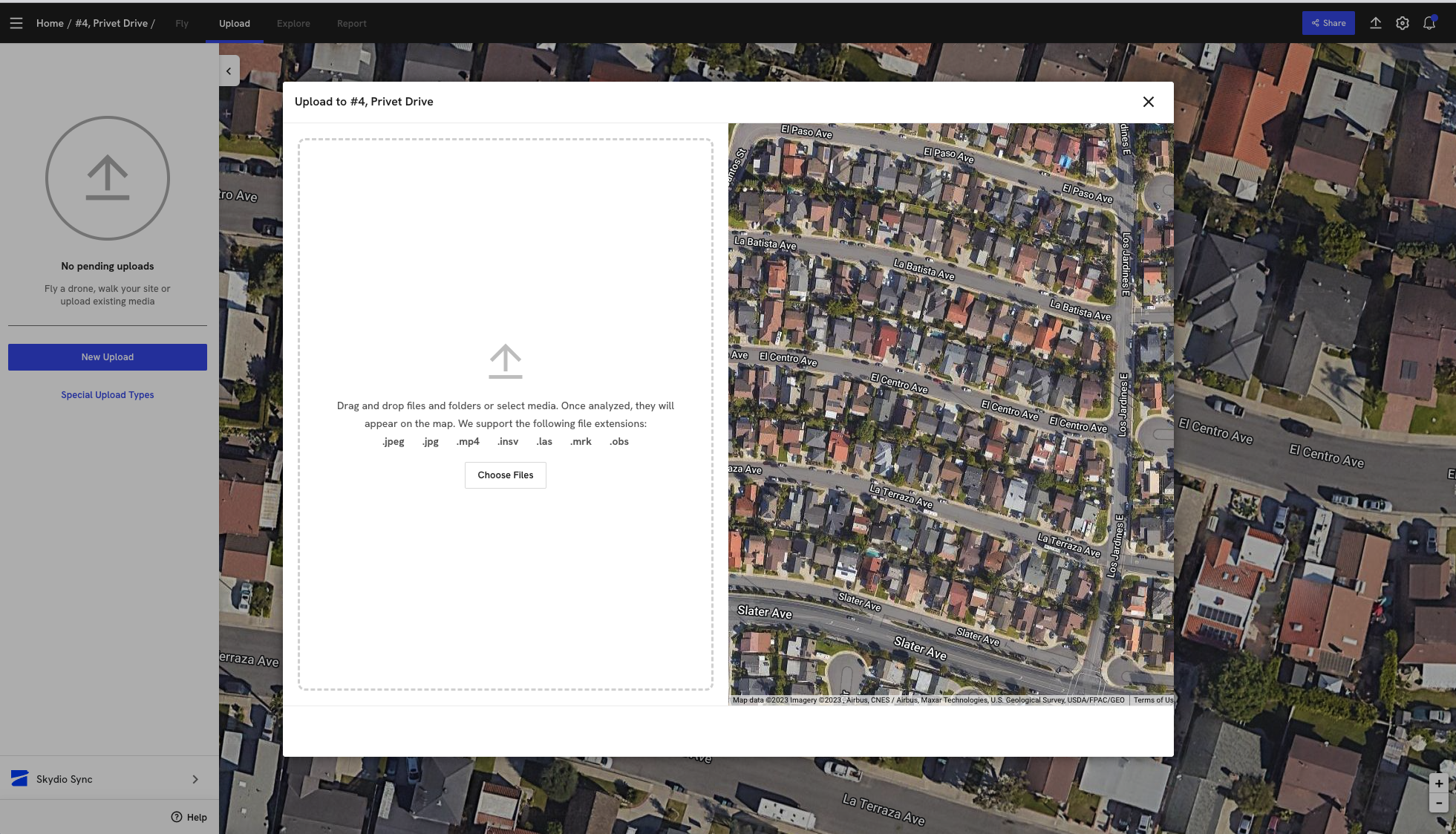
Task: Click the large circular upload icon in sidebar
Action: coord(108,178)
